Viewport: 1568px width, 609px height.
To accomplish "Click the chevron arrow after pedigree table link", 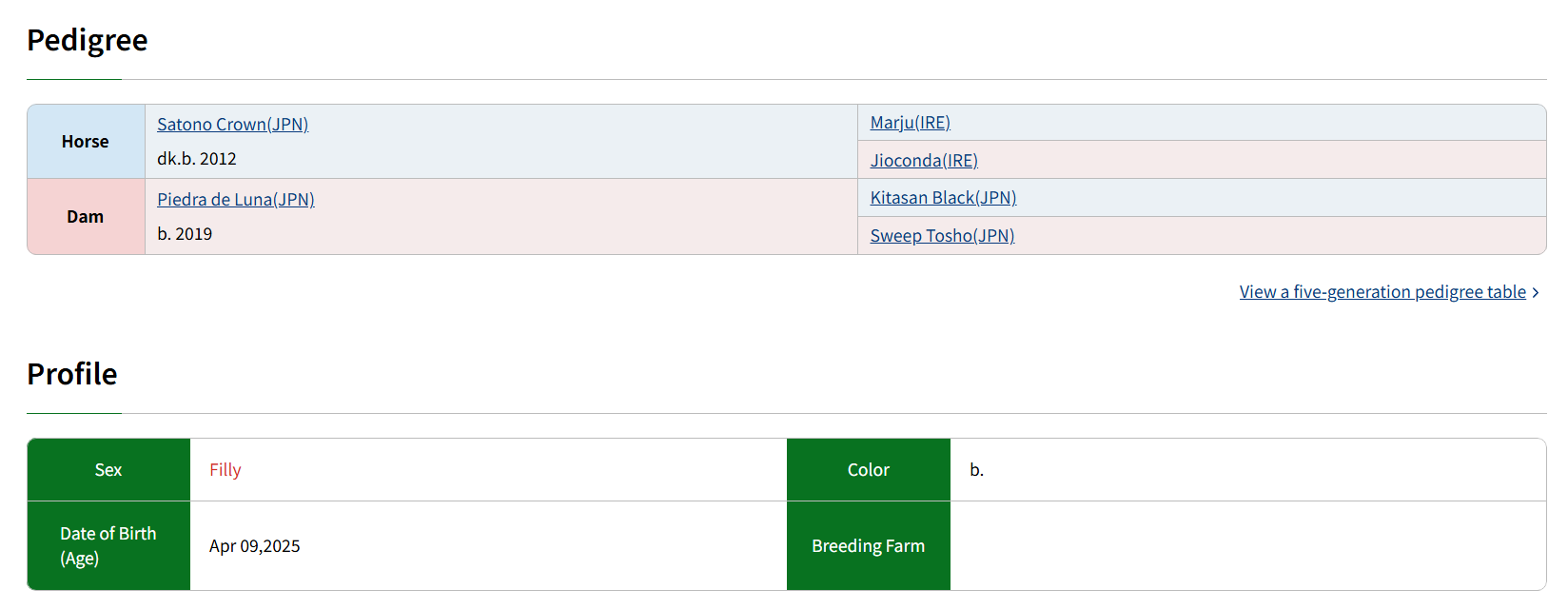I will tap(1535, 293).
